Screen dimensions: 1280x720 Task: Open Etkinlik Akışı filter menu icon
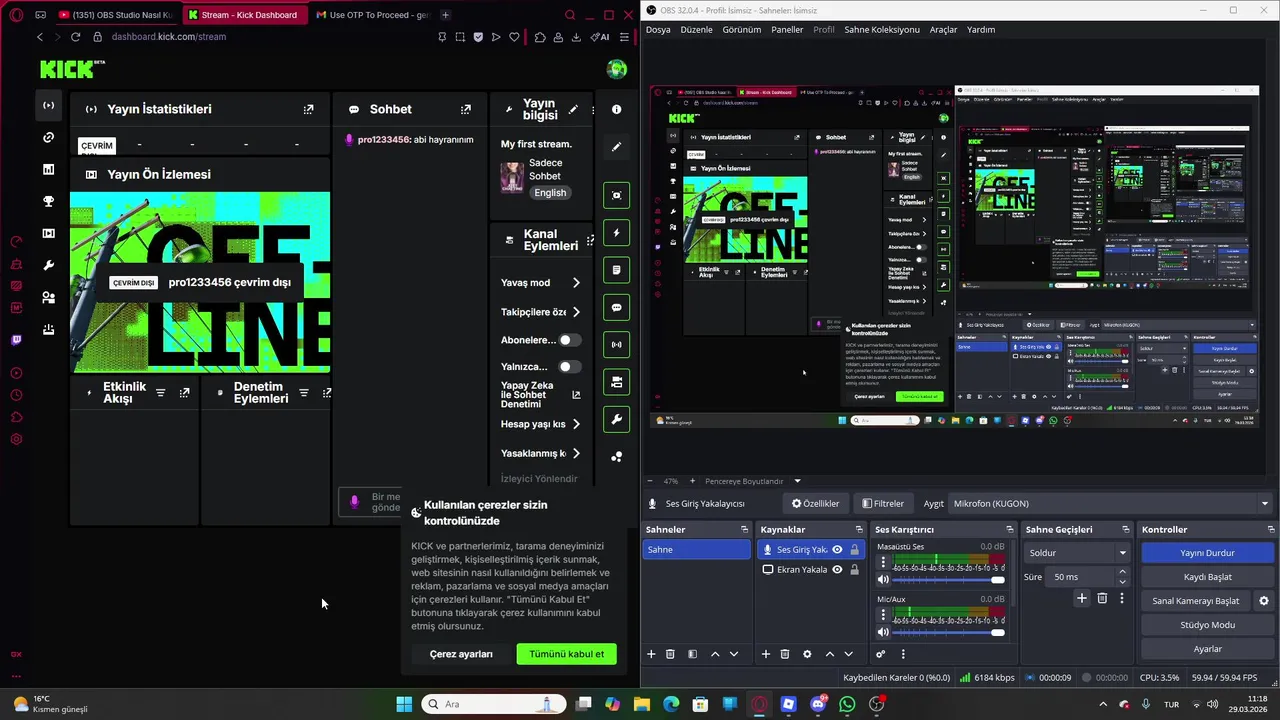(x=160, y=393)
